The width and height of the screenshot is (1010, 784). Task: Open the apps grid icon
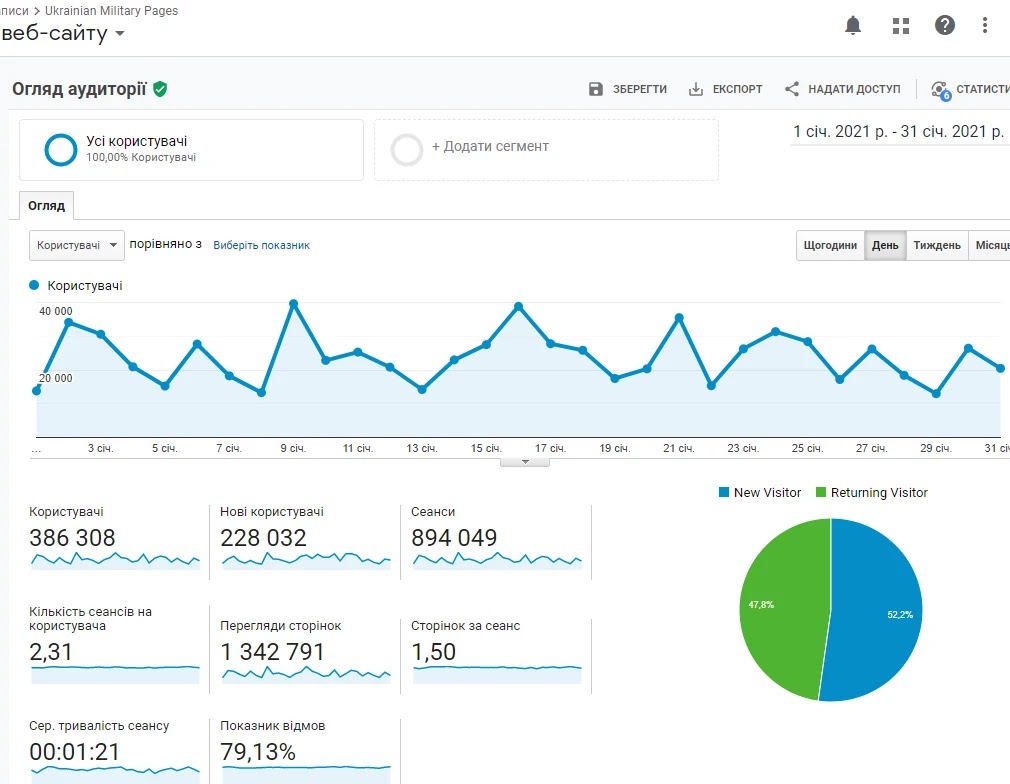coord(900,26)
